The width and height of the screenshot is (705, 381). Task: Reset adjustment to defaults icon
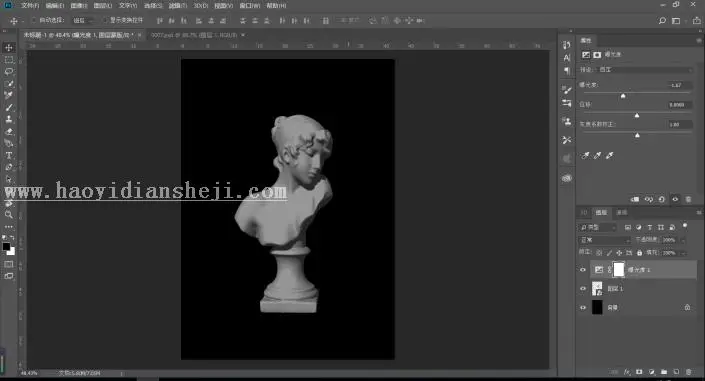pos(661,199)
